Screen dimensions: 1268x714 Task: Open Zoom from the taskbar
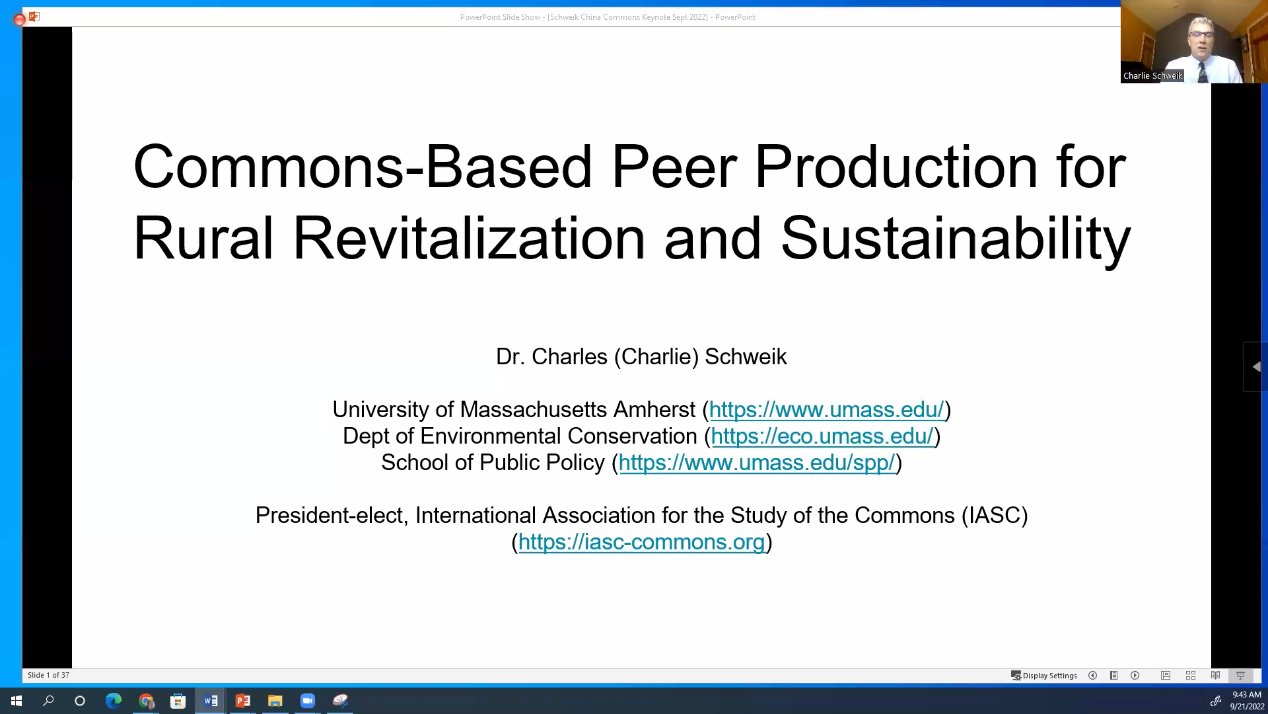pyautogui.click(x=307, y=701)
